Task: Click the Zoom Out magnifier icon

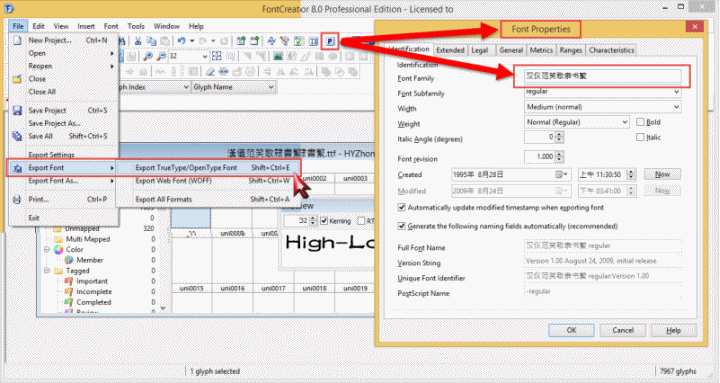Action: (x=161, y=56)
